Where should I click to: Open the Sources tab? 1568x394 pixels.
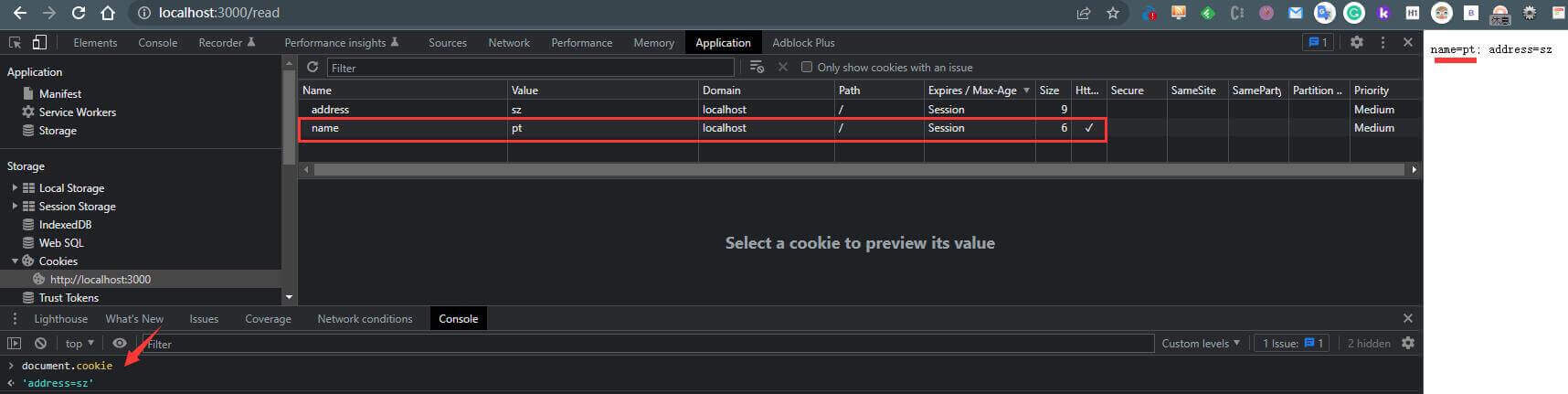pyautogui.click(x=448, y=43)
